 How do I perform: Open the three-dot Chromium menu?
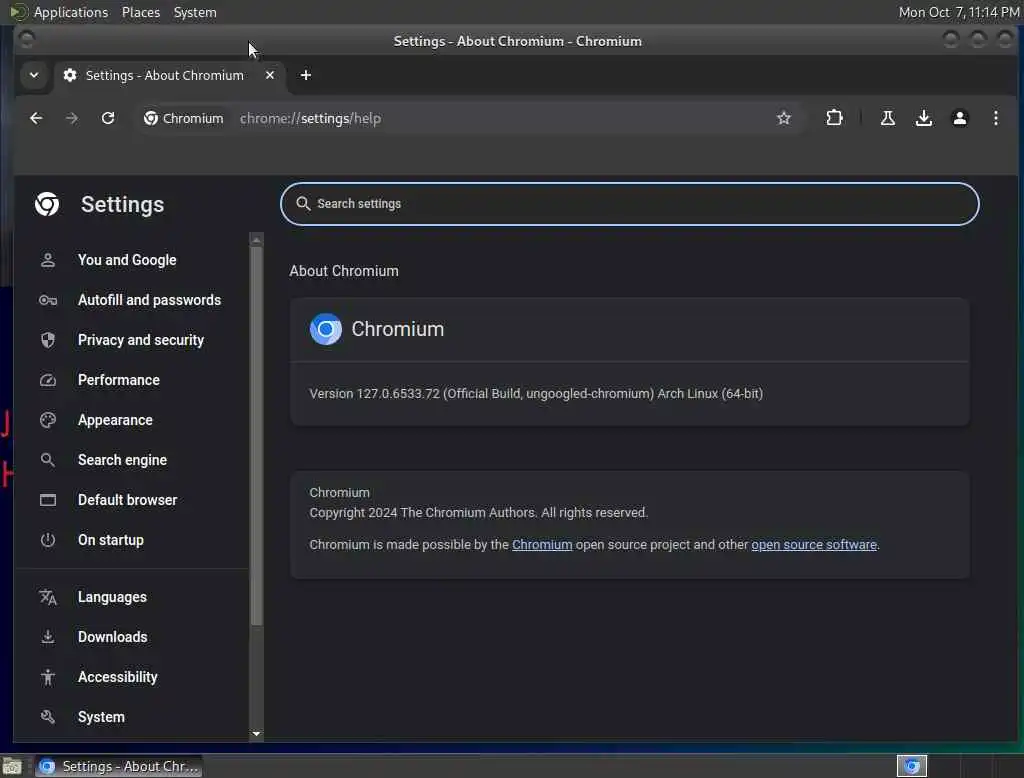[995, 118]
